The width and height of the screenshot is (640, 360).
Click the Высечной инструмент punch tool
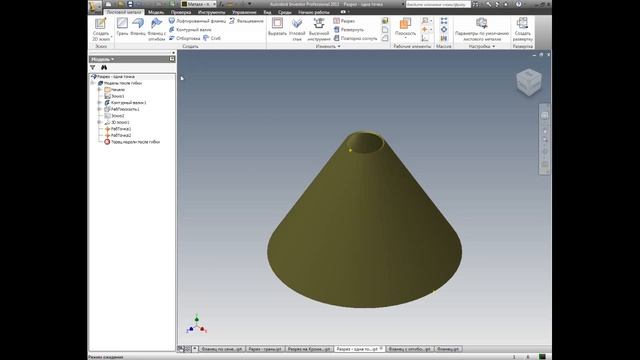pyautogui.click(x=319, y=29)
